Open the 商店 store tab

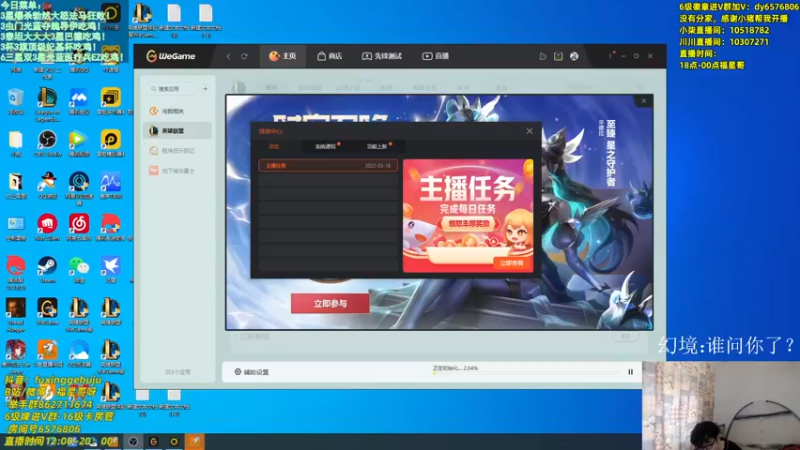pos(330,56)
